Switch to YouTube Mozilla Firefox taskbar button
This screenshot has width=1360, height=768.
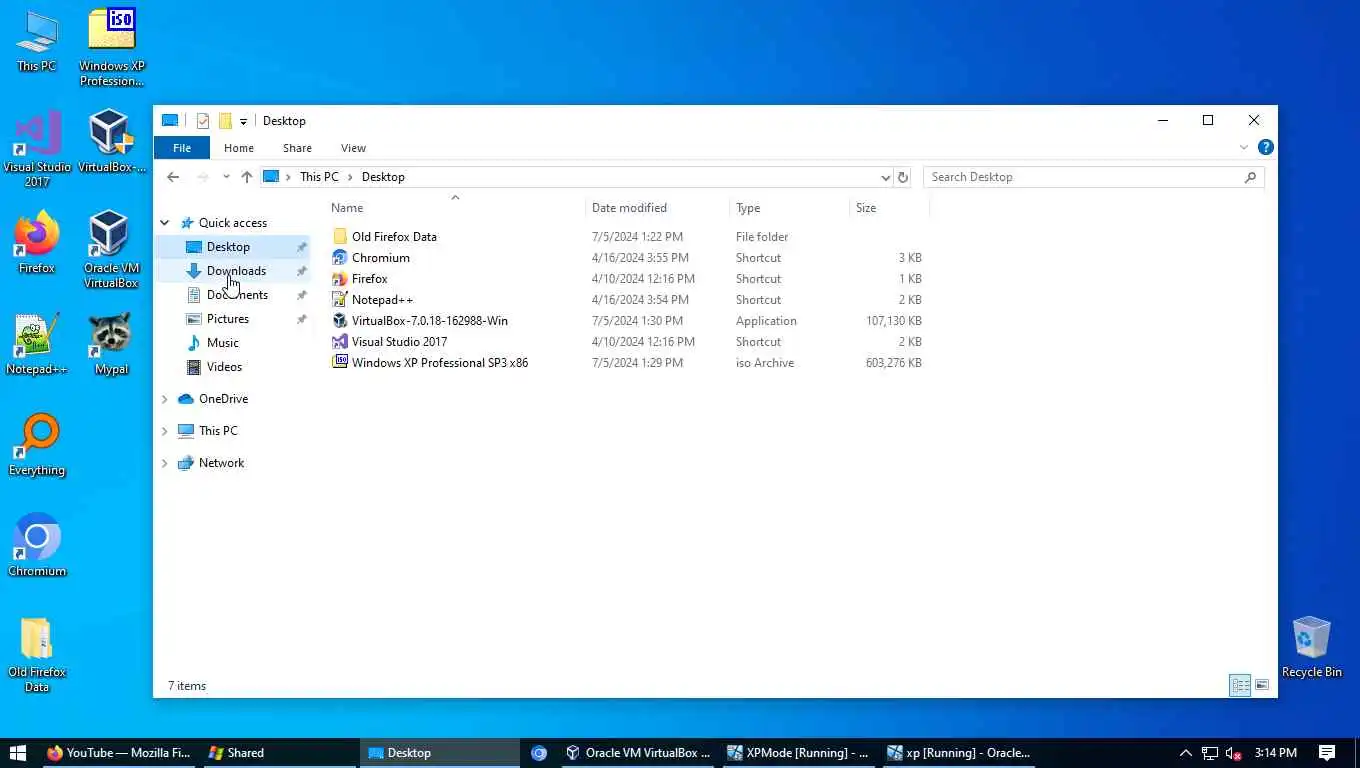(x=118, y=753)
